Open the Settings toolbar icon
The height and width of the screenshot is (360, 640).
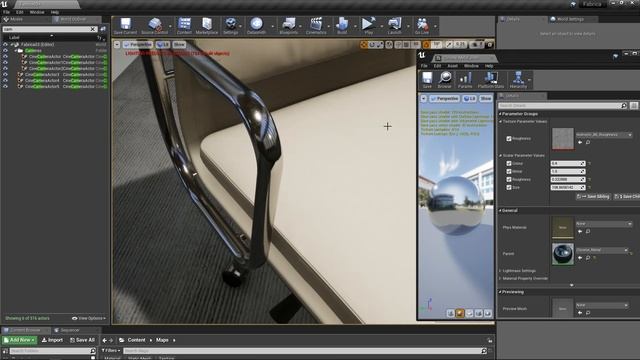point(231,26)
